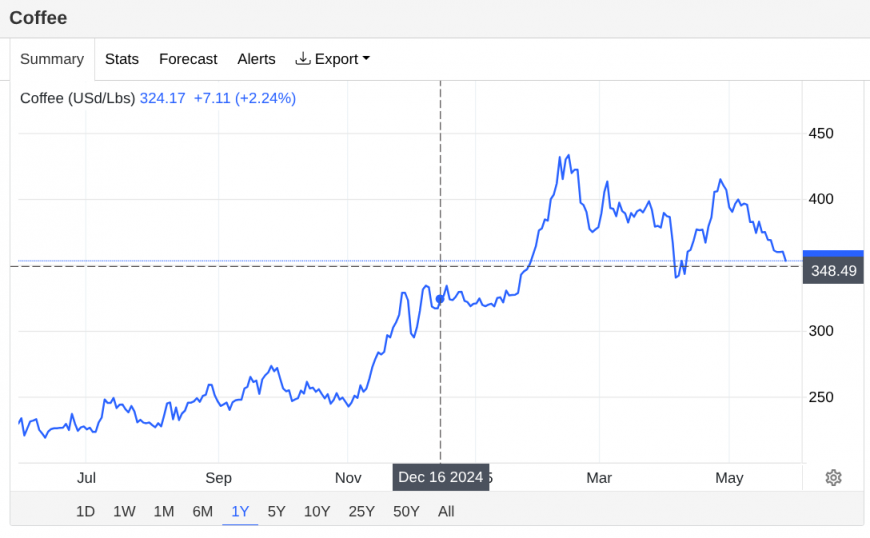Open the Export dropdown menu

[332, 59]
